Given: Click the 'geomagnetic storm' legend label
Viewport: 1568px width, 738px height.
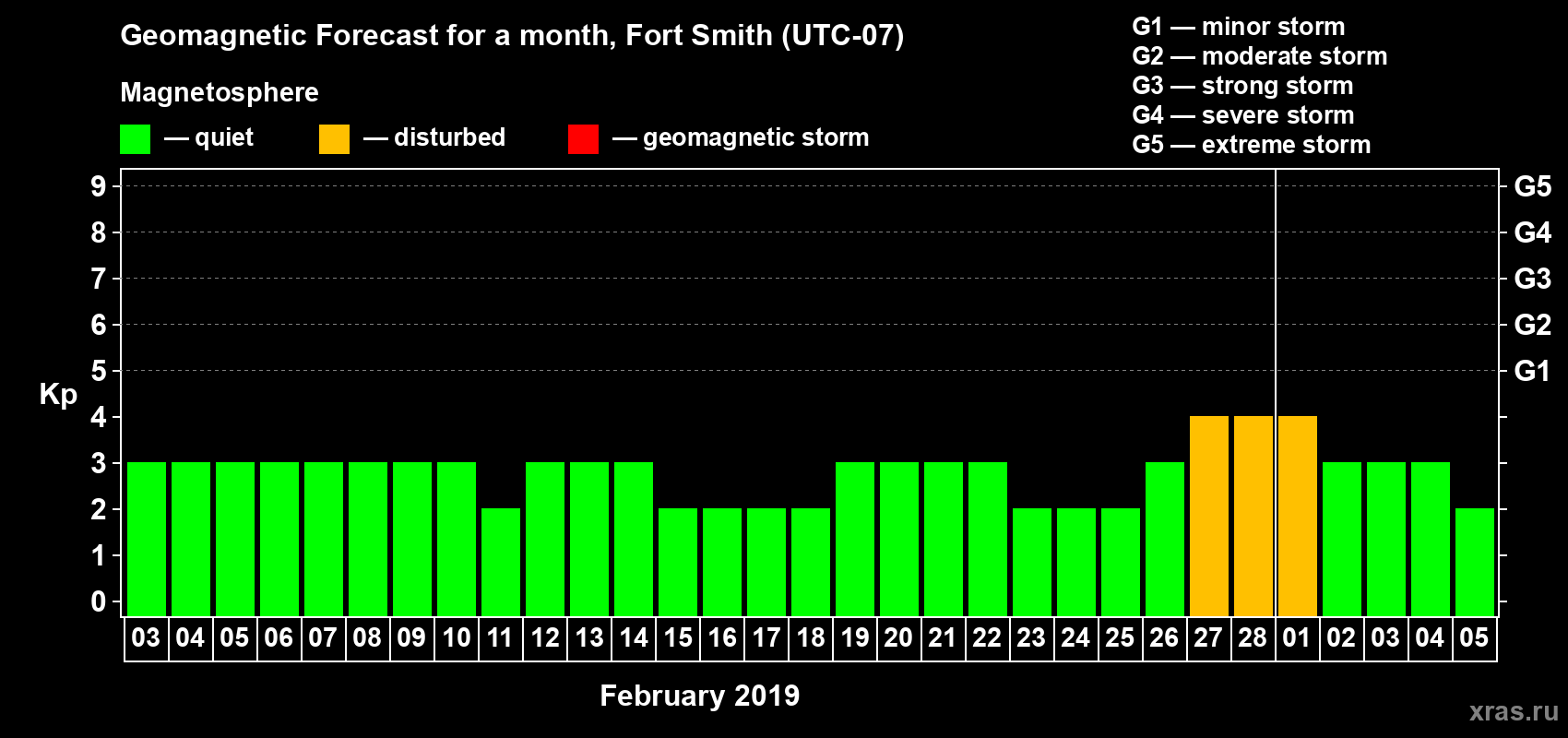Looking at the screenshot, I should 755,138.
